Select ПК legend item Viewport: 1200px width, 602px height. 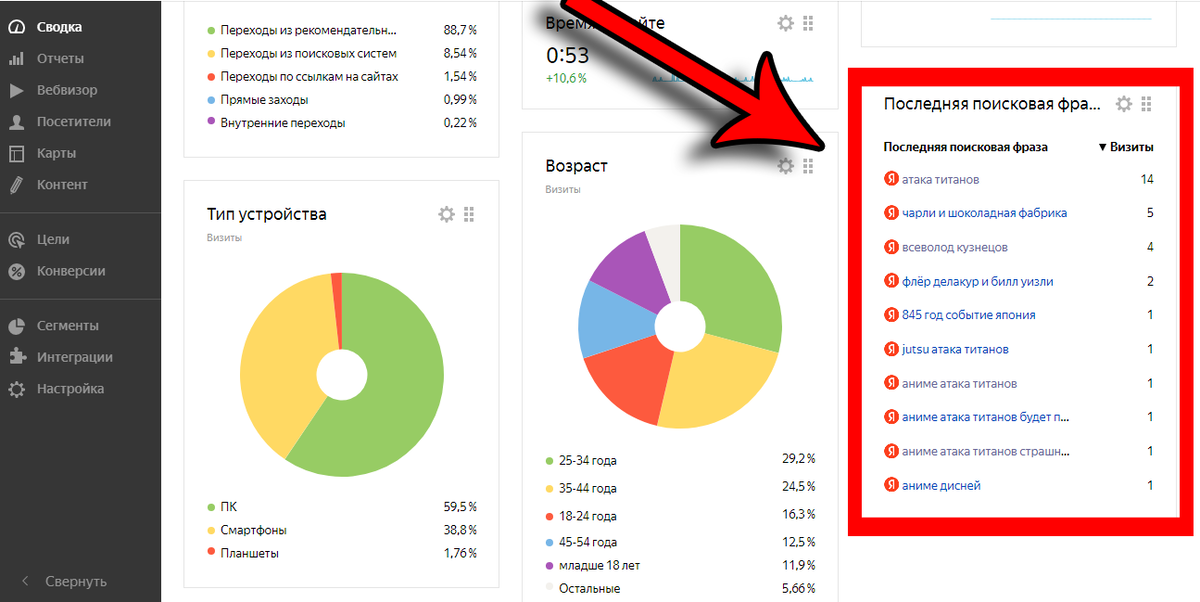click(229, 506)
